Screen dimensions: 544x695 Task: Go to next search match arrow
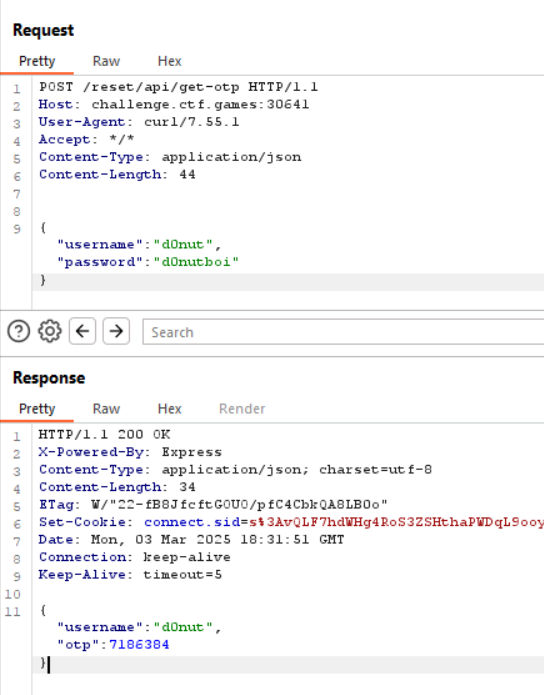[x=116, y=331]
